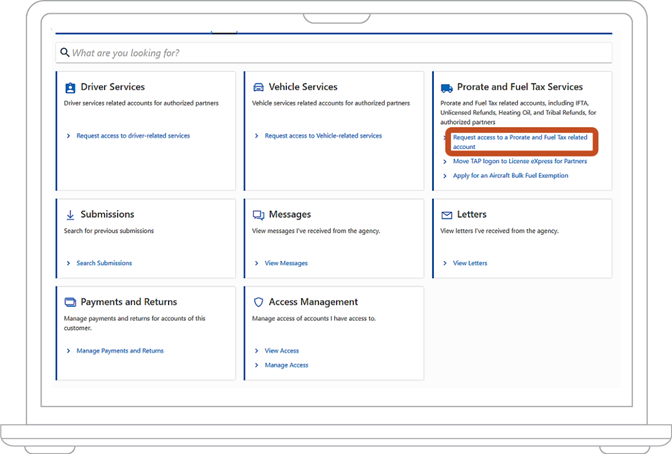This screenshot has width=672, height=454.
Task: Select the Messages heading
Action: (290, 214)
